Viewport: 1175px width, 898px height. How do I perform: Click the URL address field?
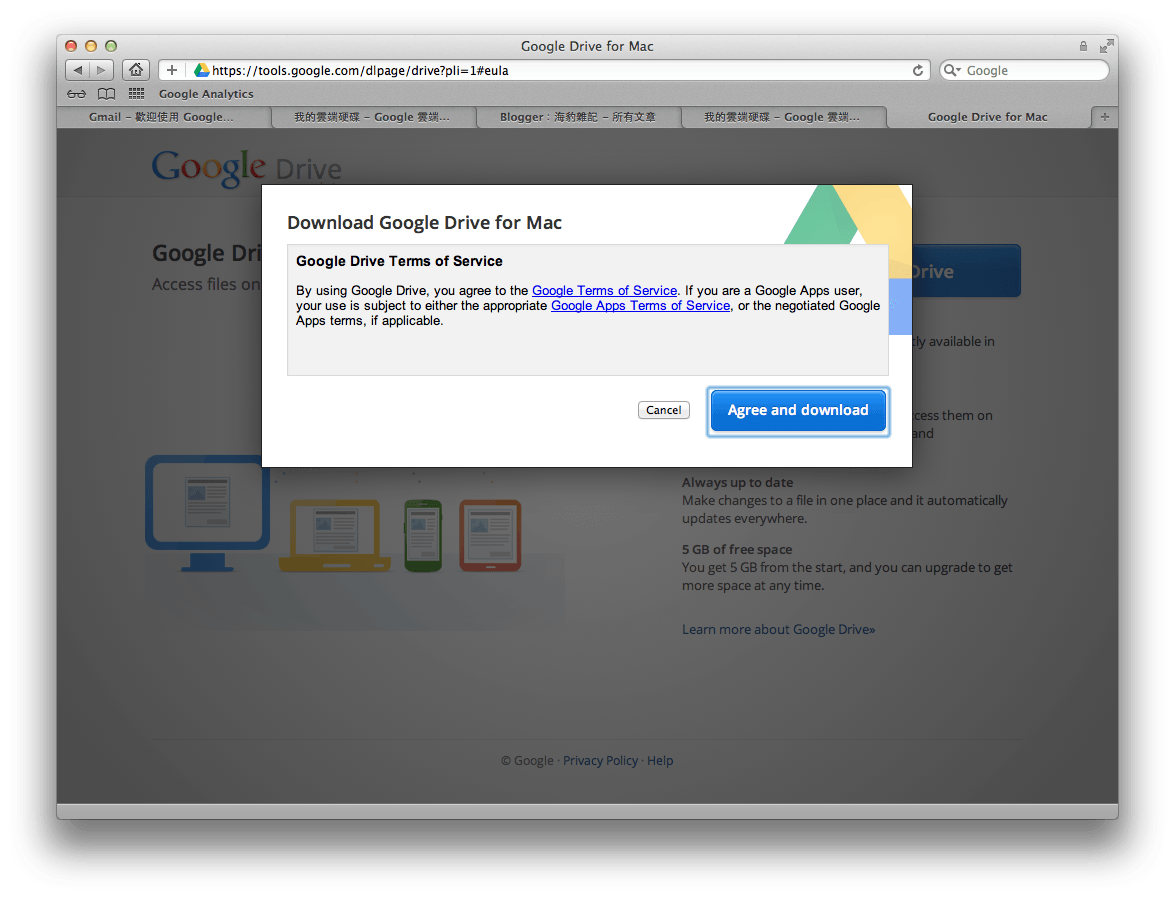click(x=550, y=71)
